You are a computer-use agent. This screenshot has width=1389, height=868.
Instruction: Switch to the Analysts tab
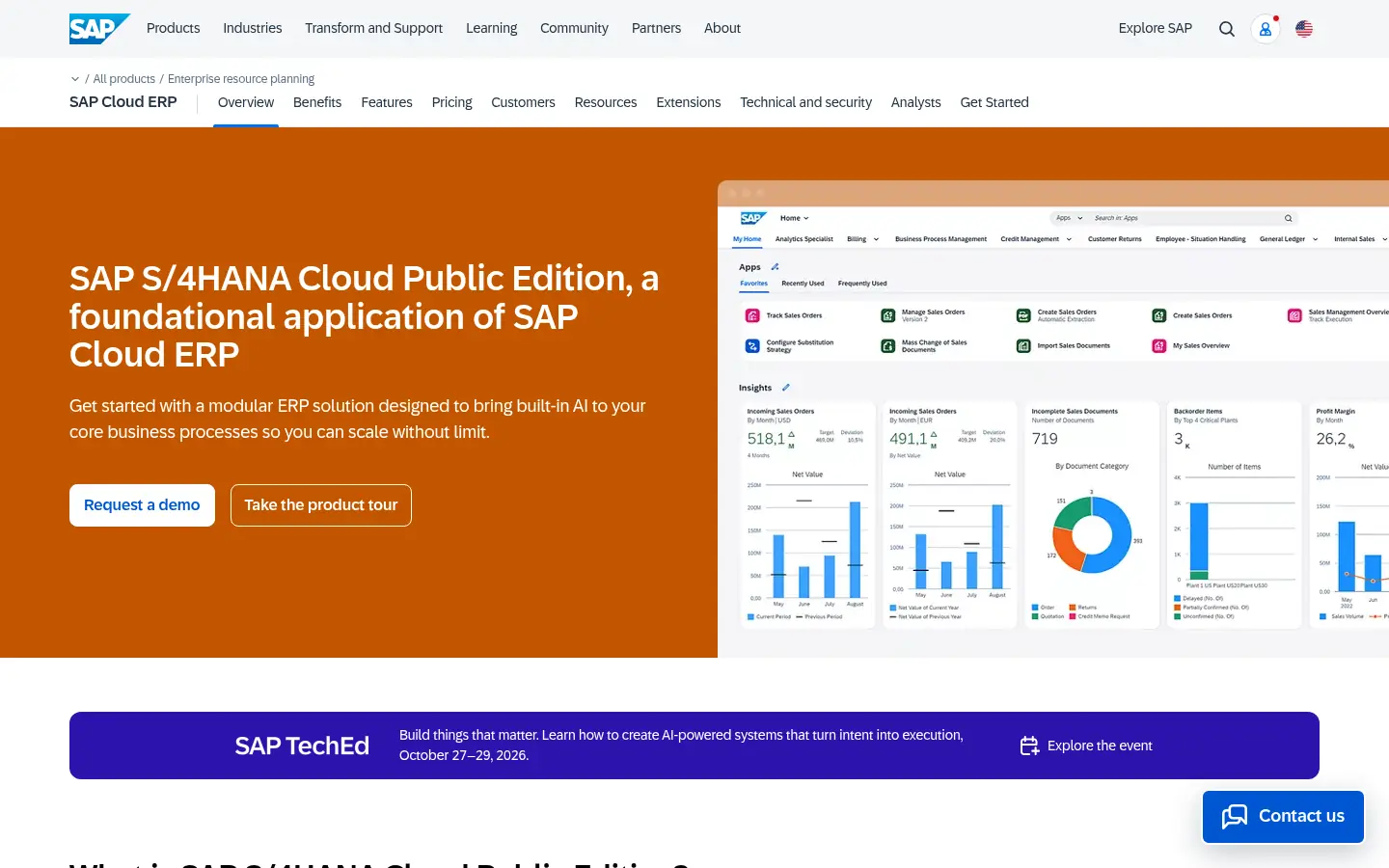click(916, 102)
